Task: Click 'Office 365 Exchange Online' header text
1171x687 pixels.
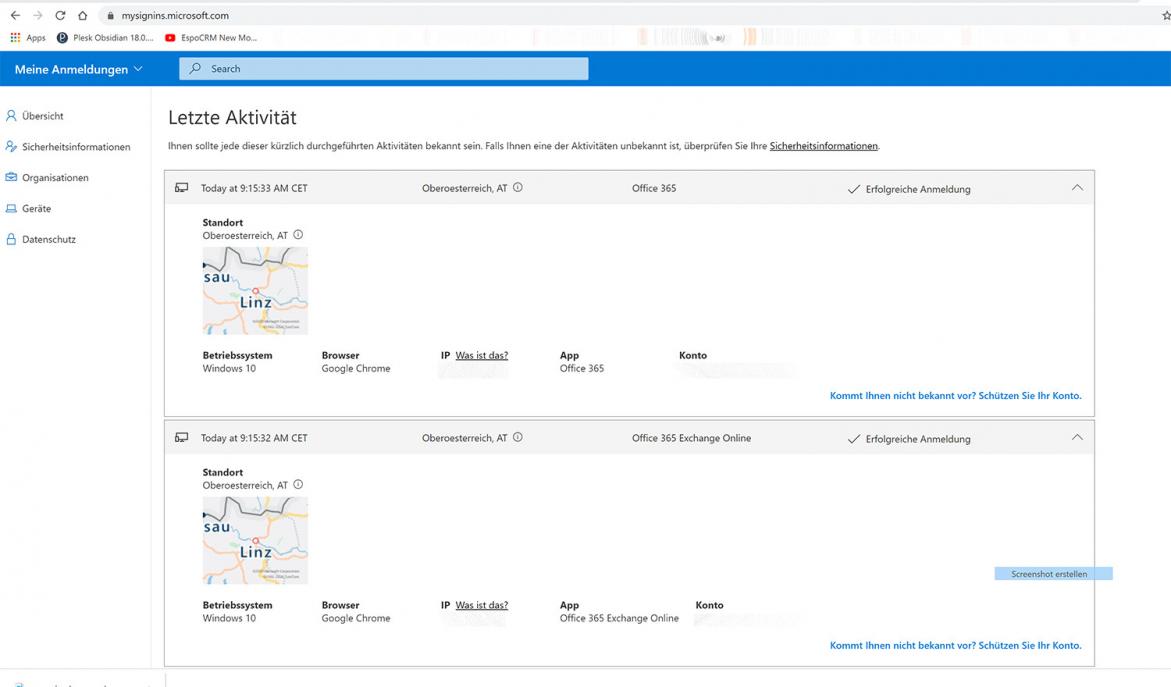Action: coord(692,438)
